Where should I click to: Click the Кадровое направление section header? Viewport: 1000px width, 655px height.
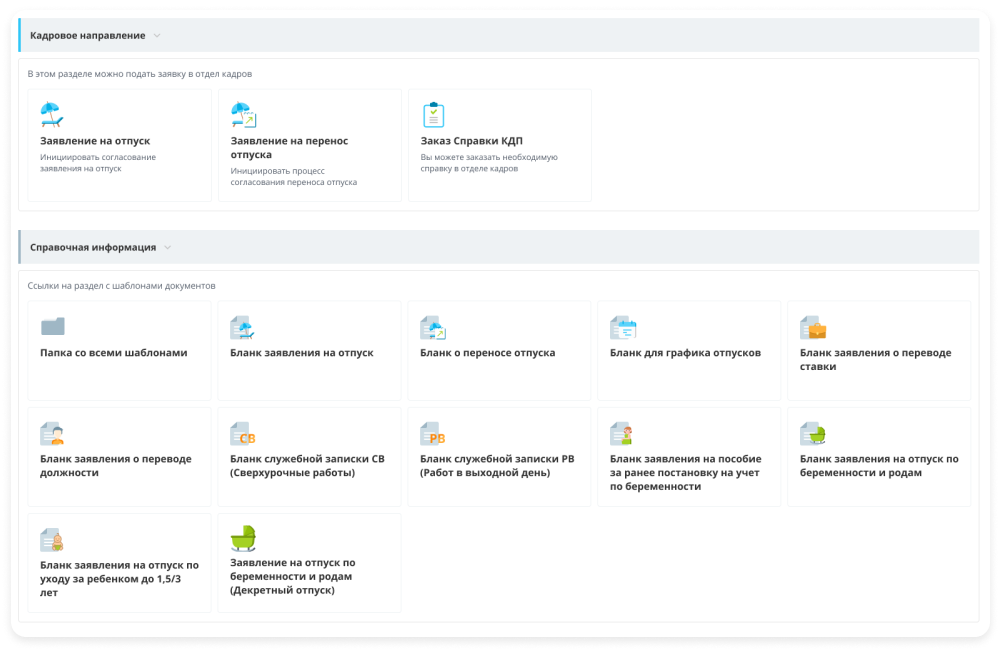coord(88,36)
